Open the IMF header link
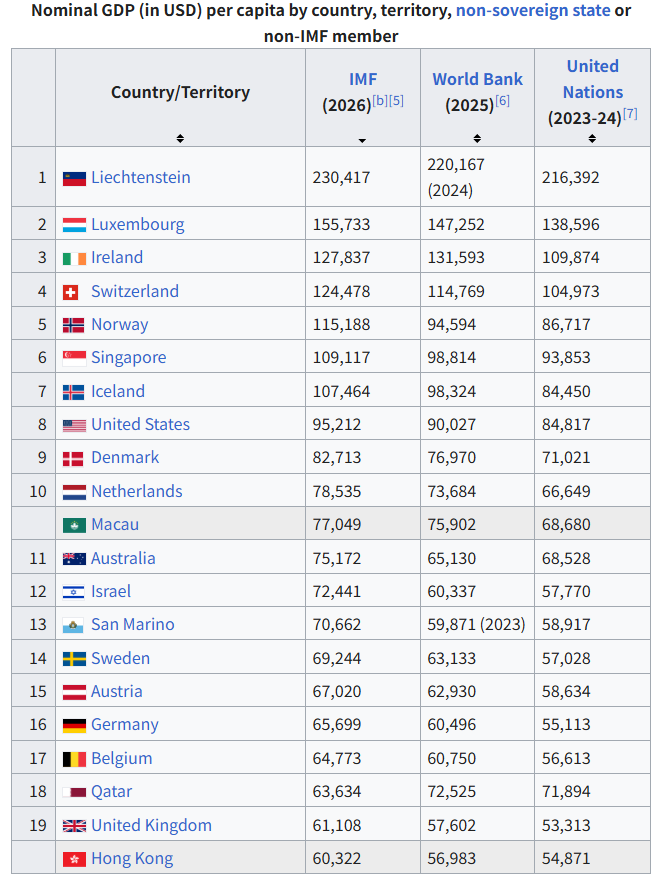 [x=363, y=79]
